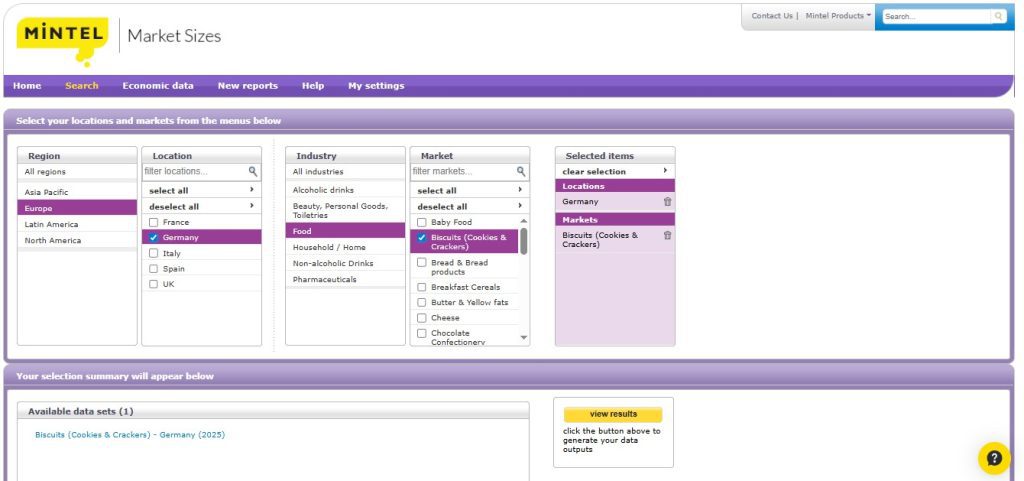Remove Germany using its trash icon
Screen dimensions: 1024x481
[x=667, y=202]
